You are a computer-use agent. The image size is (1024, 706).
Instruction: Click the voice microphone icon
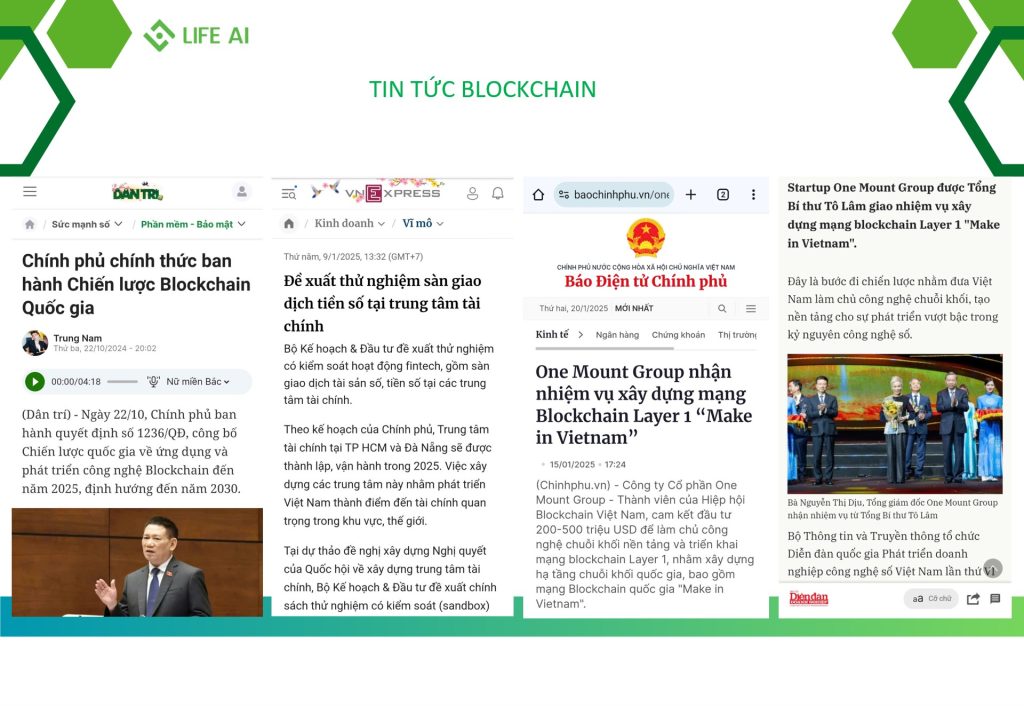tap(153, 381)
